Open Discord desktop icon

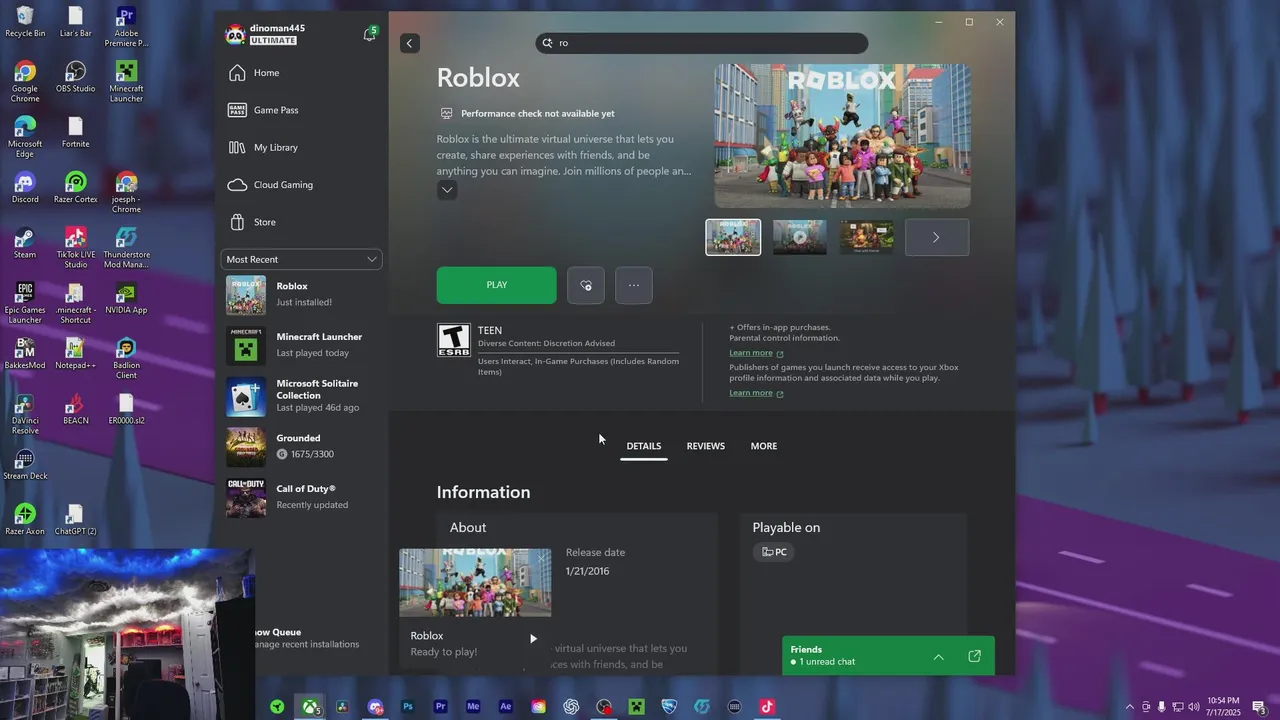tap(25, 188)
